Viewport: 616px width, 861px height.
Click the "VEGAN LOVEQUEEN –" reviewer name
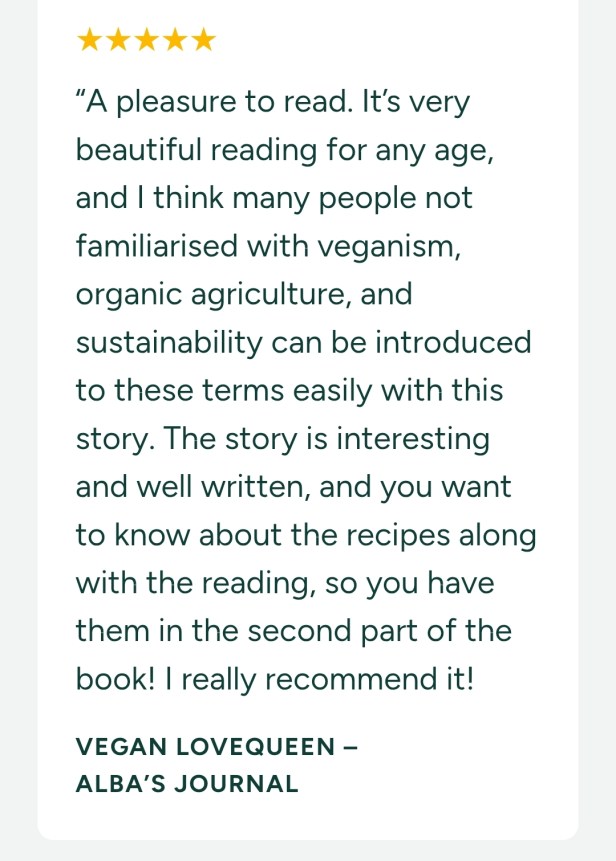tap(216, 746)
